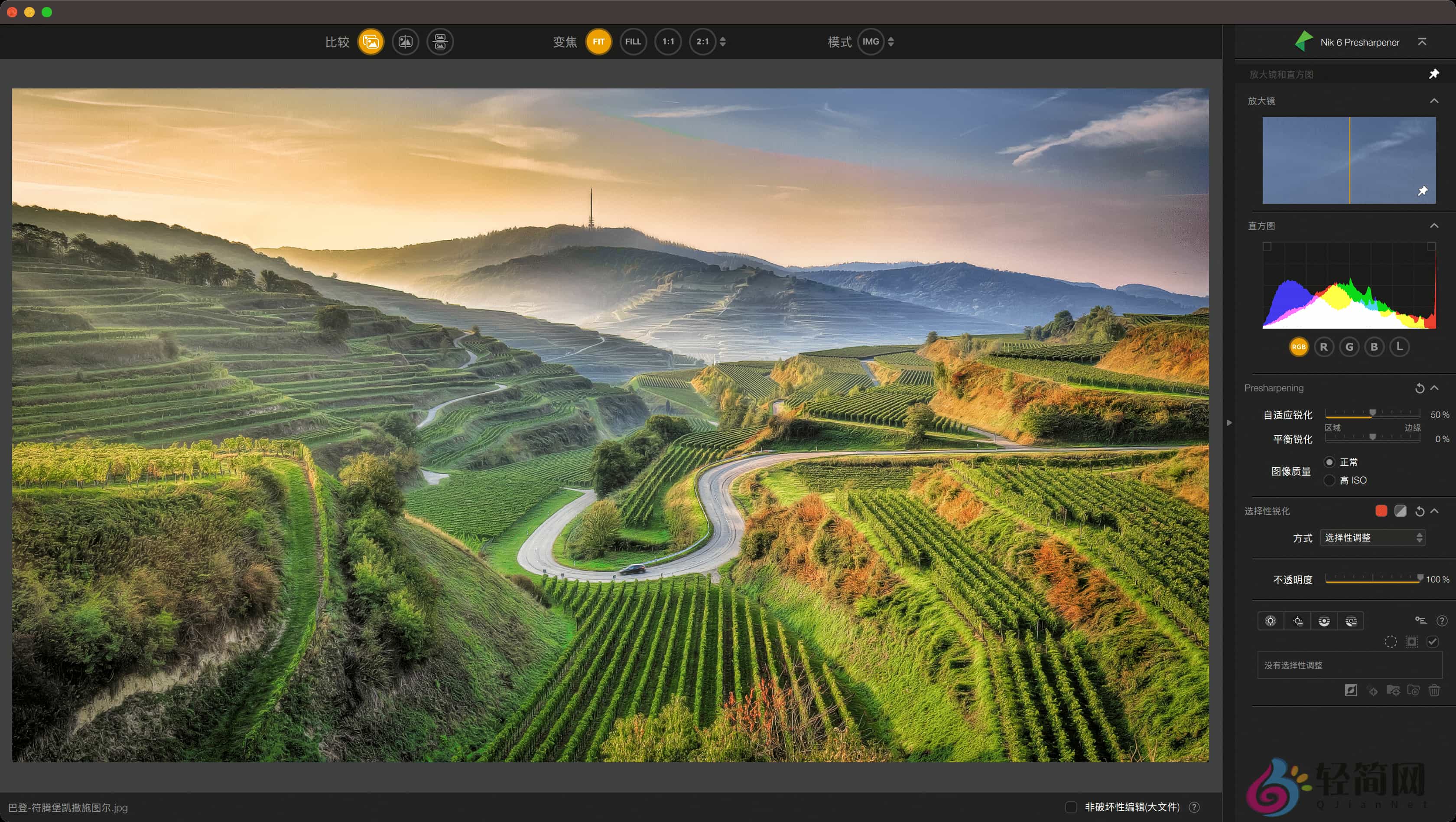Switch histogram to the G channel
Image resolution: width=1456 pixels, height=822 pixels.
click(x=1349, y=346)
